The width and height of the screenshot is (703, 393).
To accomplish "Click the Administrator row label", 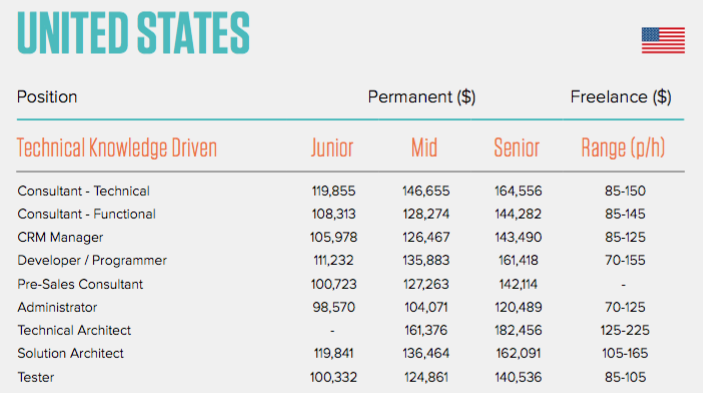I will 57,307.
